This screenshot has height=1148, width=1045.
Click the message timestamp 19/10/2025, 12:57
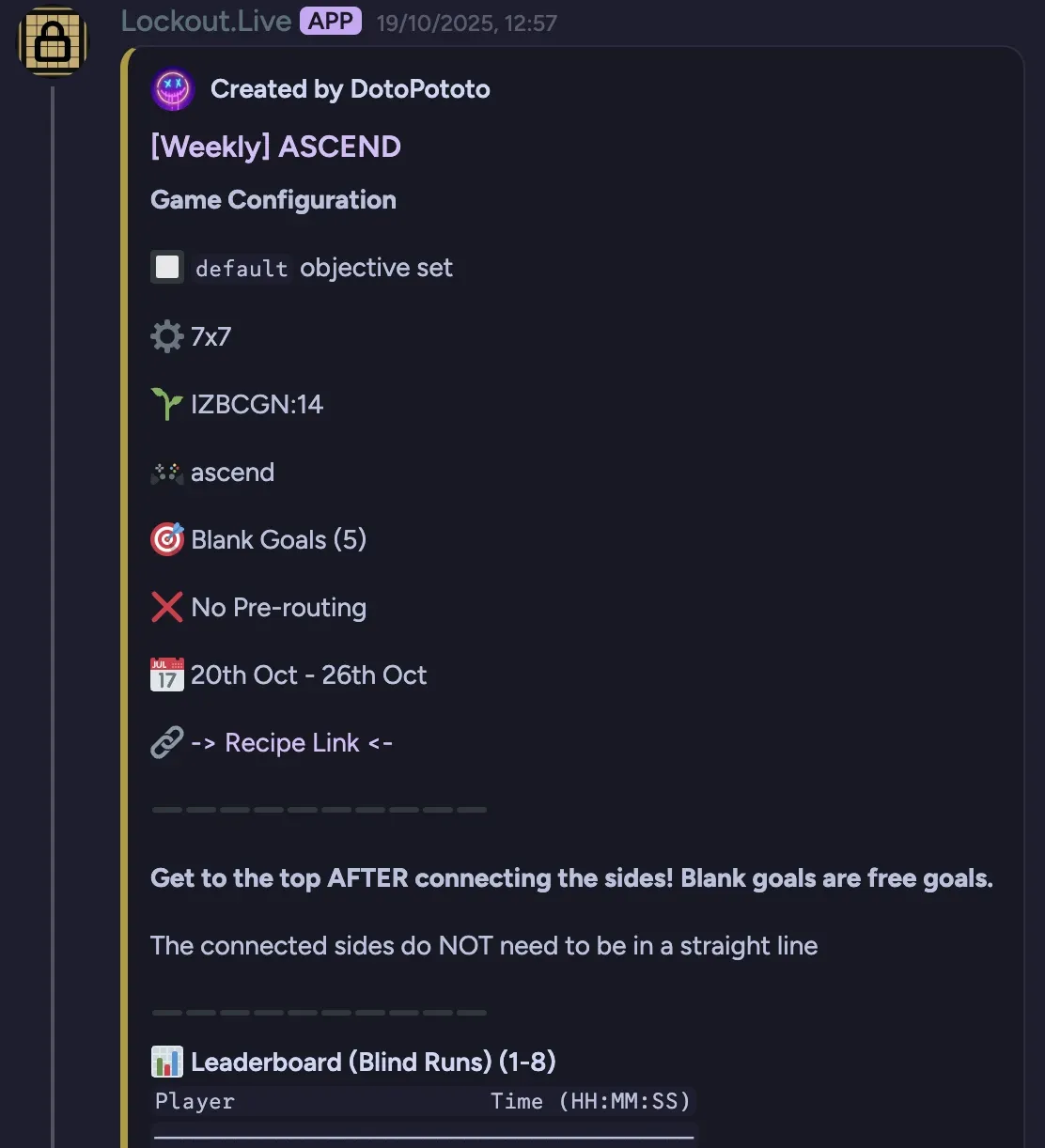tap(465, 23)
